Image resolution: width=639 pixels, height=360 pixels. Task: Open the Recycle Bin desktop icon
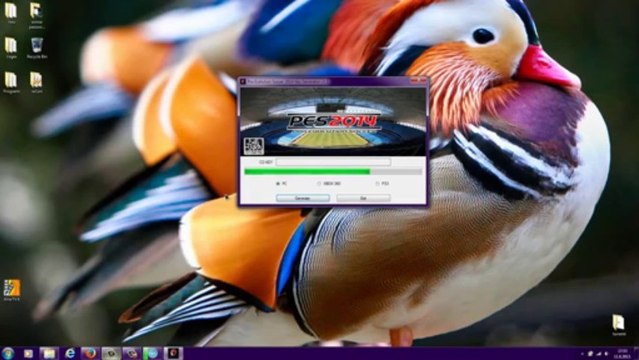click(37, 48)
